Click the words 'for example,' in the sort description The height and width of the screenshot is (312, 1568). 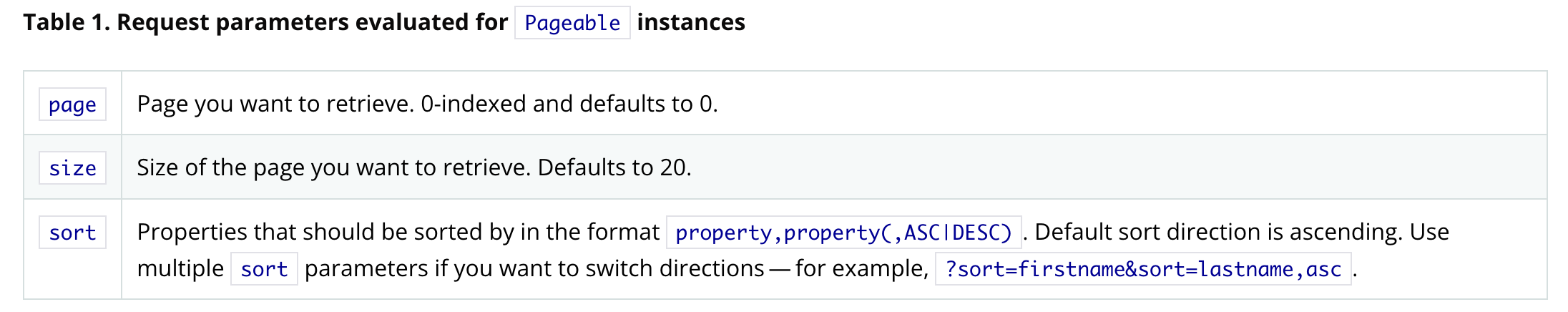coord(861,269)
